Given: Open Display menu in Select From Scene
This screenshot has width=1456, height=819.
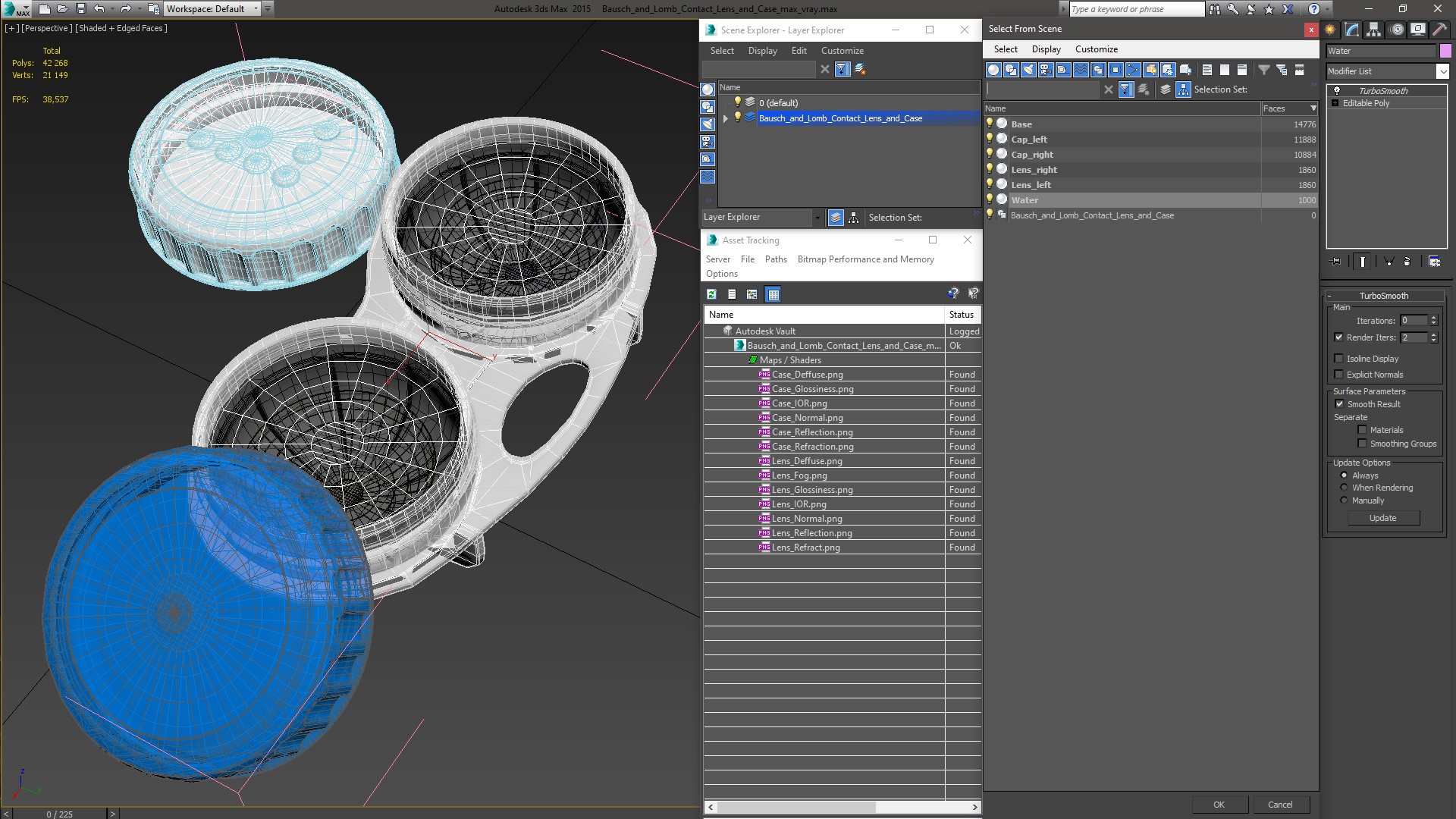Looking at the screenshot, I should coord(1046,49).
